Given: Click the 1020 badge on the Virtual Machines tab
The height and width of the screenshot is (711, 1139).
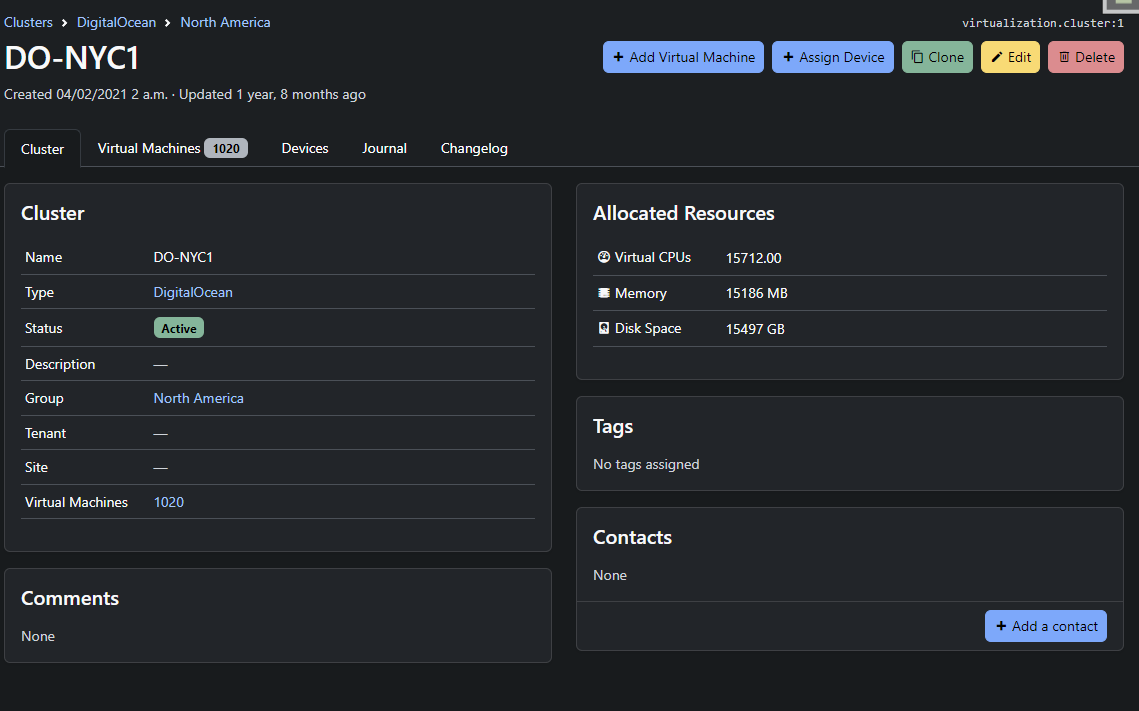Looking at the screenshot, I should click(x=226, y=148).
